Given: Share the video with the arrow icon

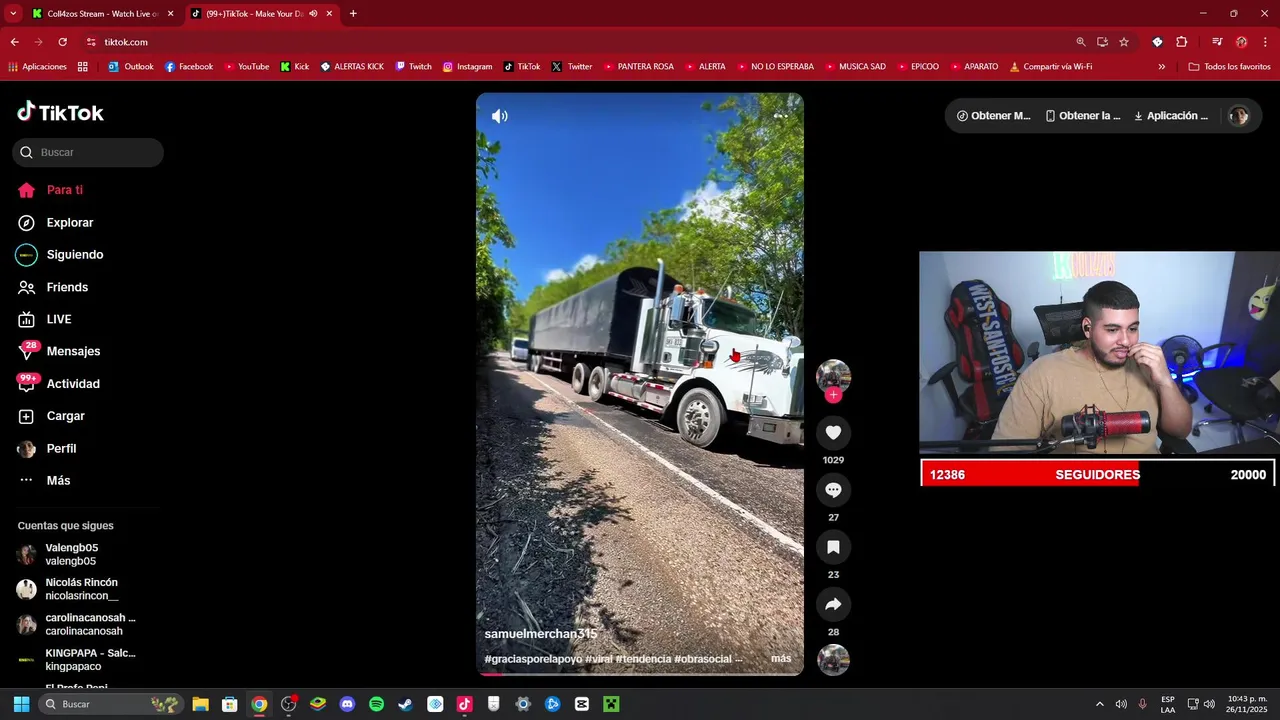Looking at the screenshot, I should click(x=833, y=604).
